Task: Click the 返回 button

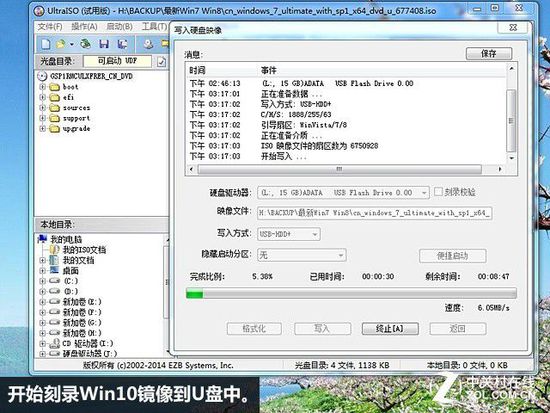Action: [x=457, y=329]
